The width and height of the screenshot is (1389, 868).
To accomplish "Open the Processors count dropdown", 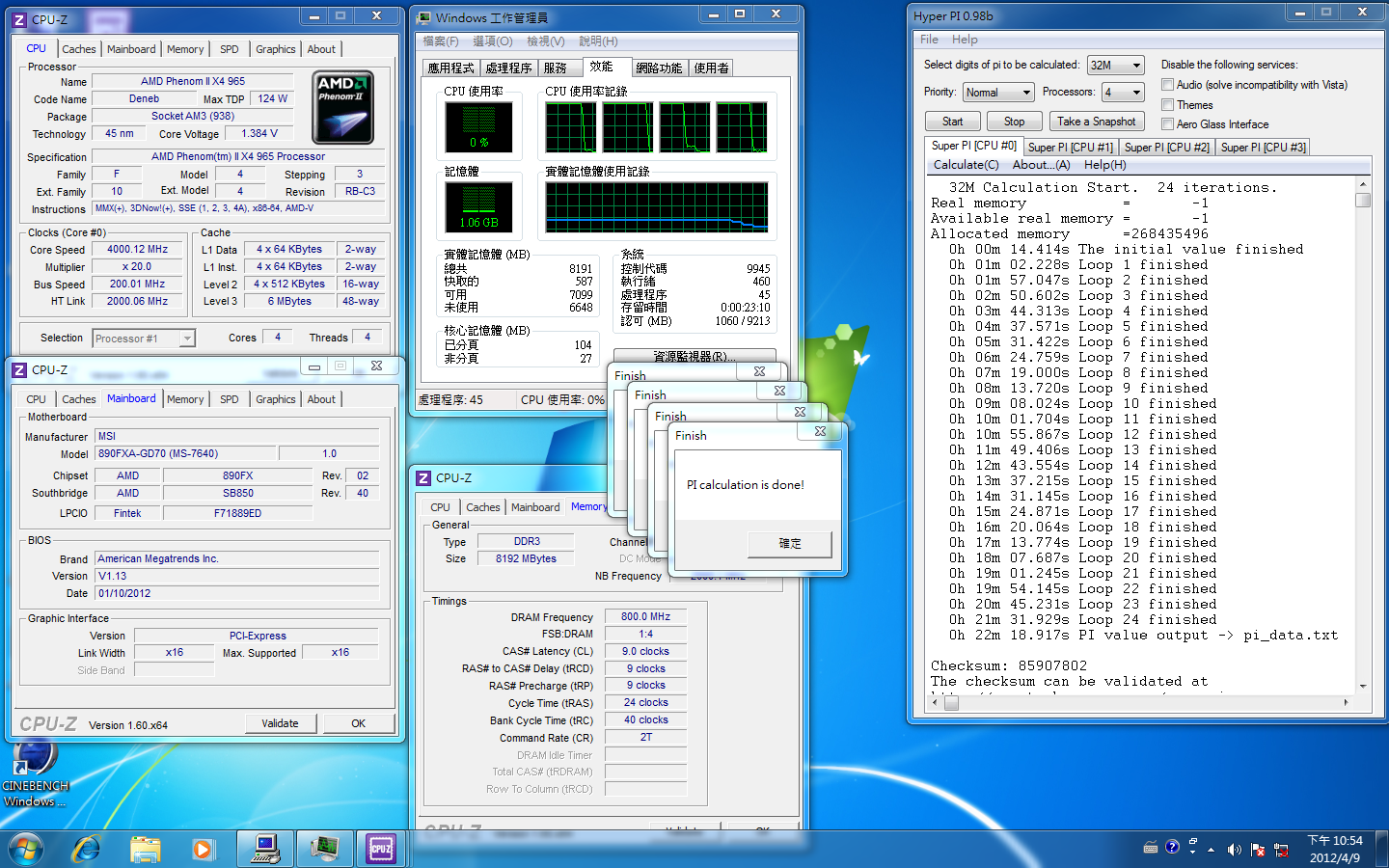I will pyautogui.click(x=1124, y=93).
